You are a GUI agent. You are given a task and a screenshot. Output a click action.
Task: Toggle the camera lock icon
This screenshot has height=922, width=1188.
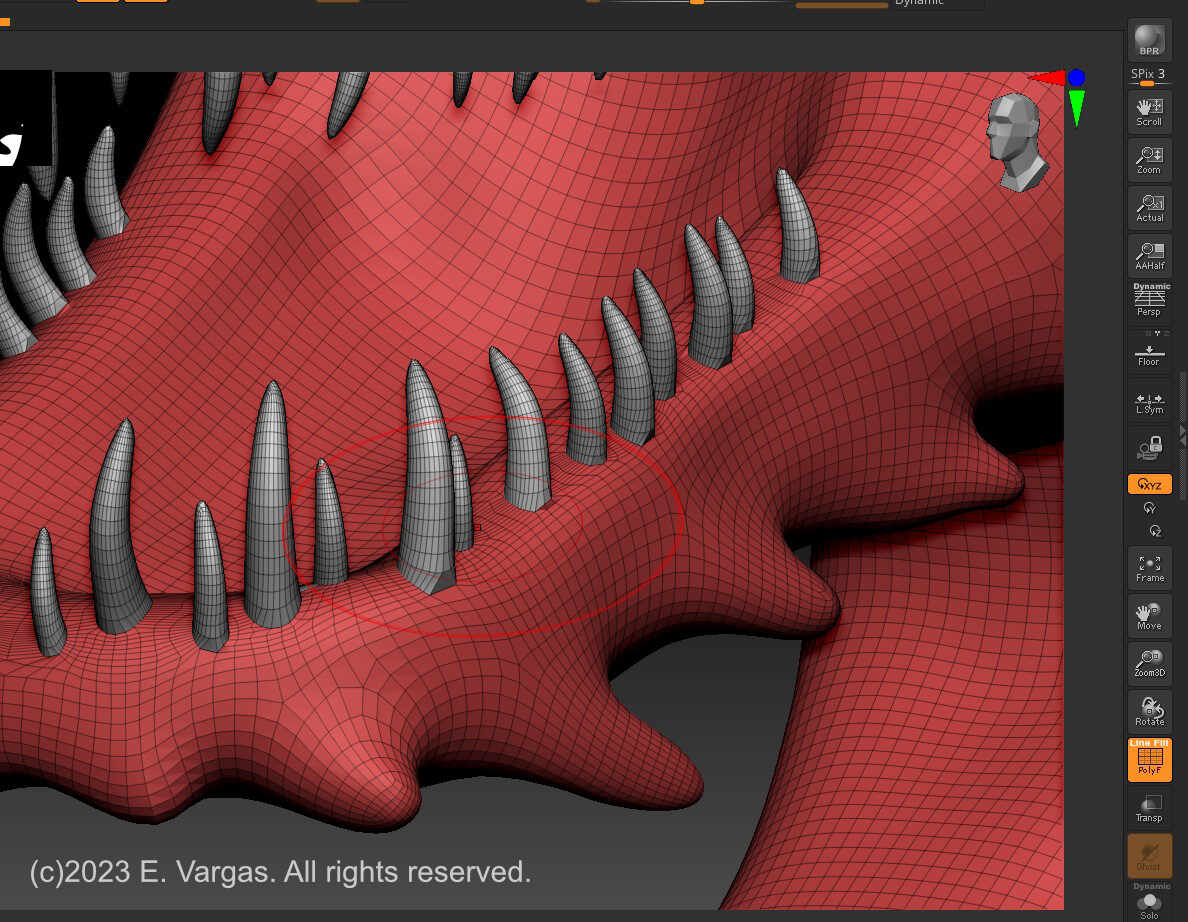pyautogui.click(x=1149, y=448)
